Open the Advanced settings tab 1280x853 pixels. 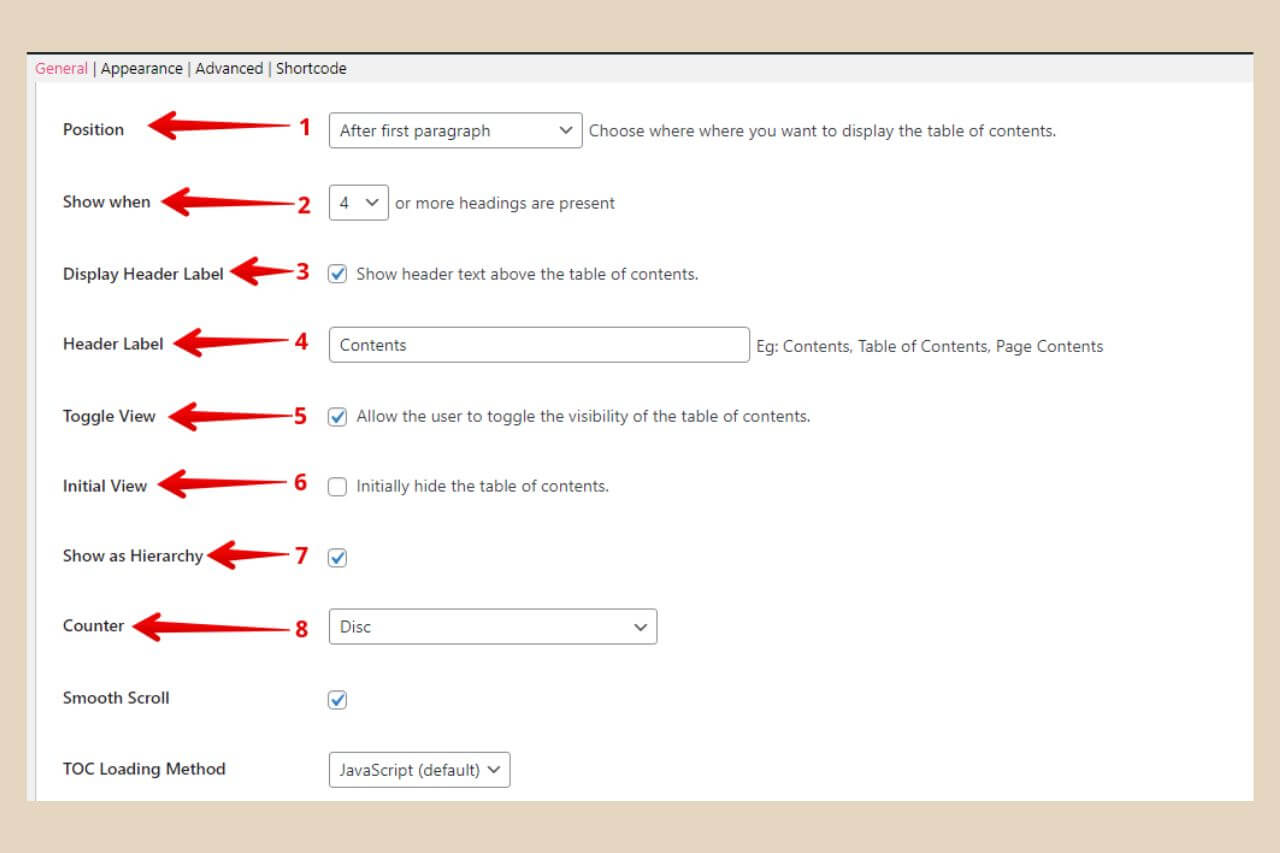[229, 68]
